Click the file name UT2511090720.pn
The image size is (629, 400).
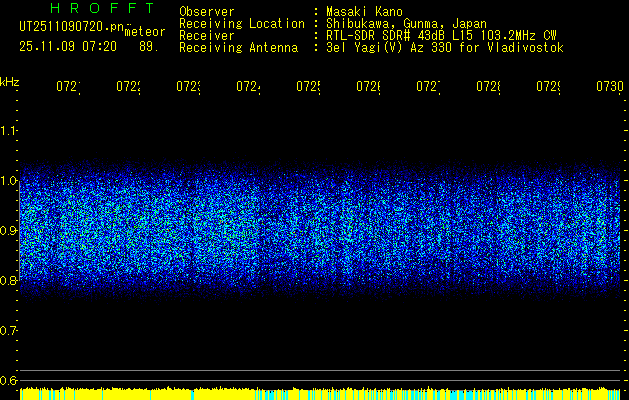point(72,27)
